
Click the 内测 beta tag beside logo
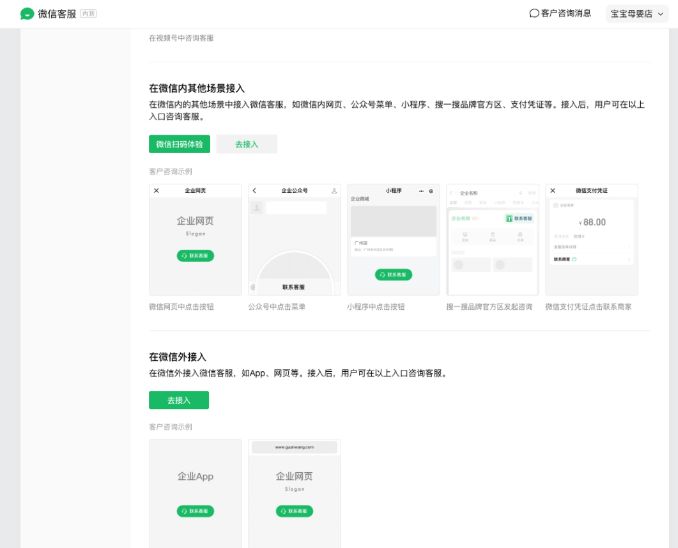tap(89, 14)
